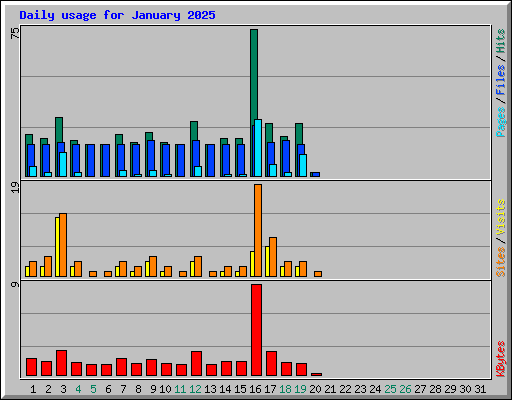Click the 'Files' legend label

point(501,79)
